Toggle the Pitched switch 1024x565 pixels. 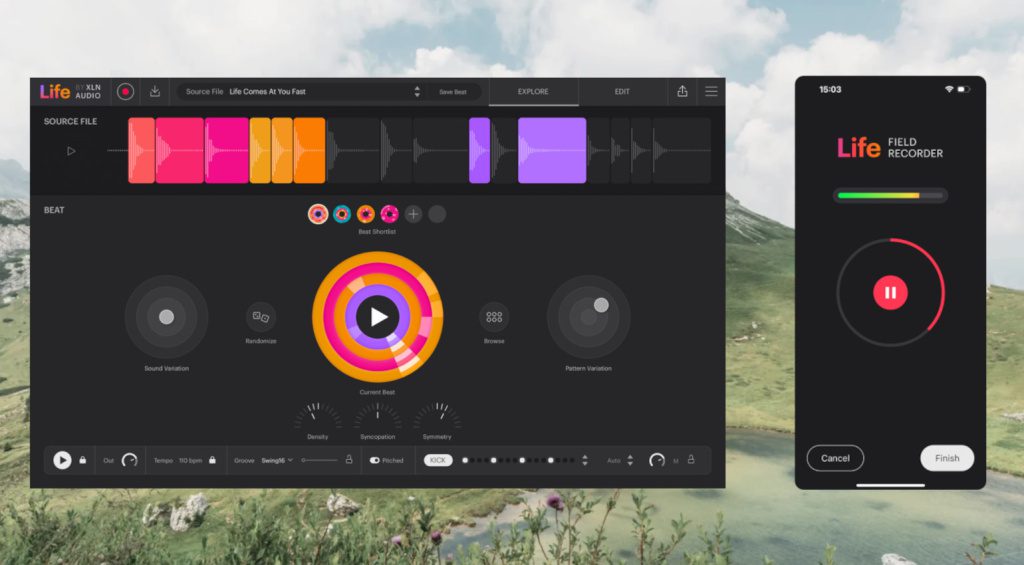pyautogui.click(x=375, y=460)
